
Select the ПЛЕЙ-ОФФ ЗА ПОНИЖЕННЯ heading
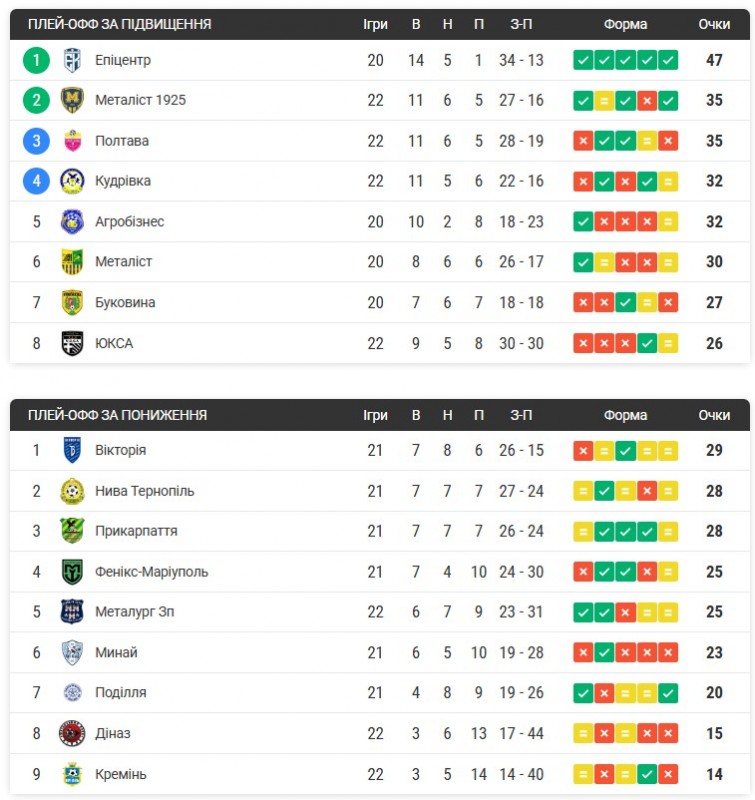(x=117, y=415)
